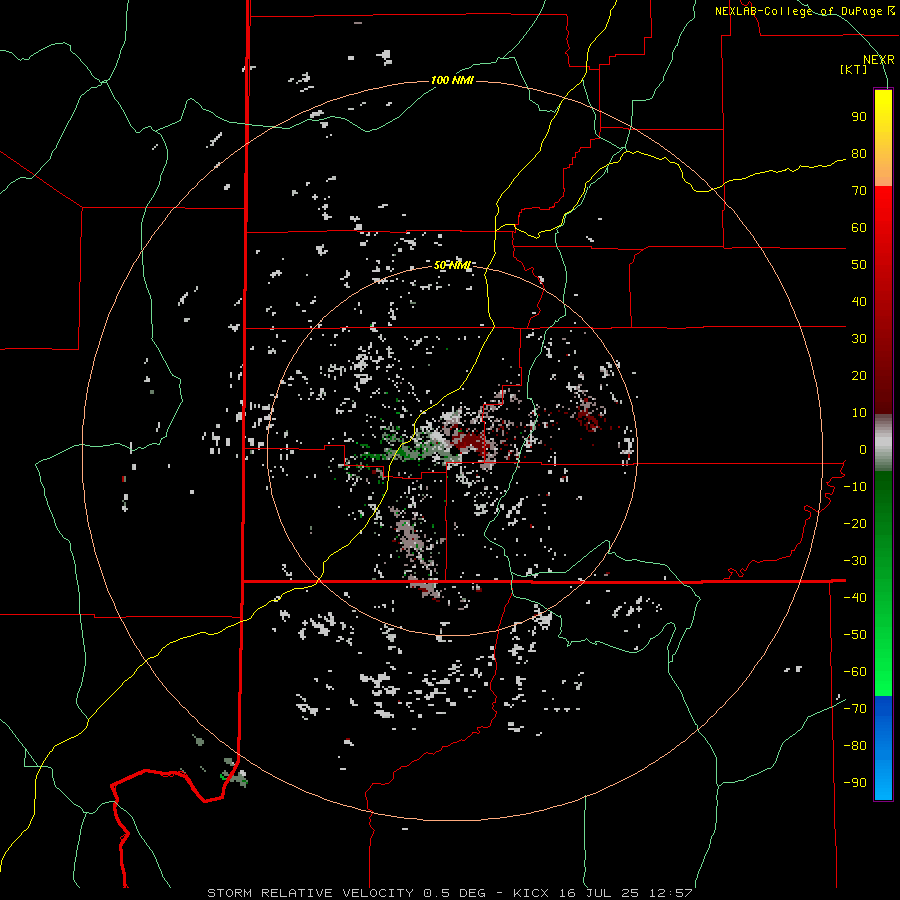Click the -50 value on velocity scale

pyautogui.click(x=855, y=635)
